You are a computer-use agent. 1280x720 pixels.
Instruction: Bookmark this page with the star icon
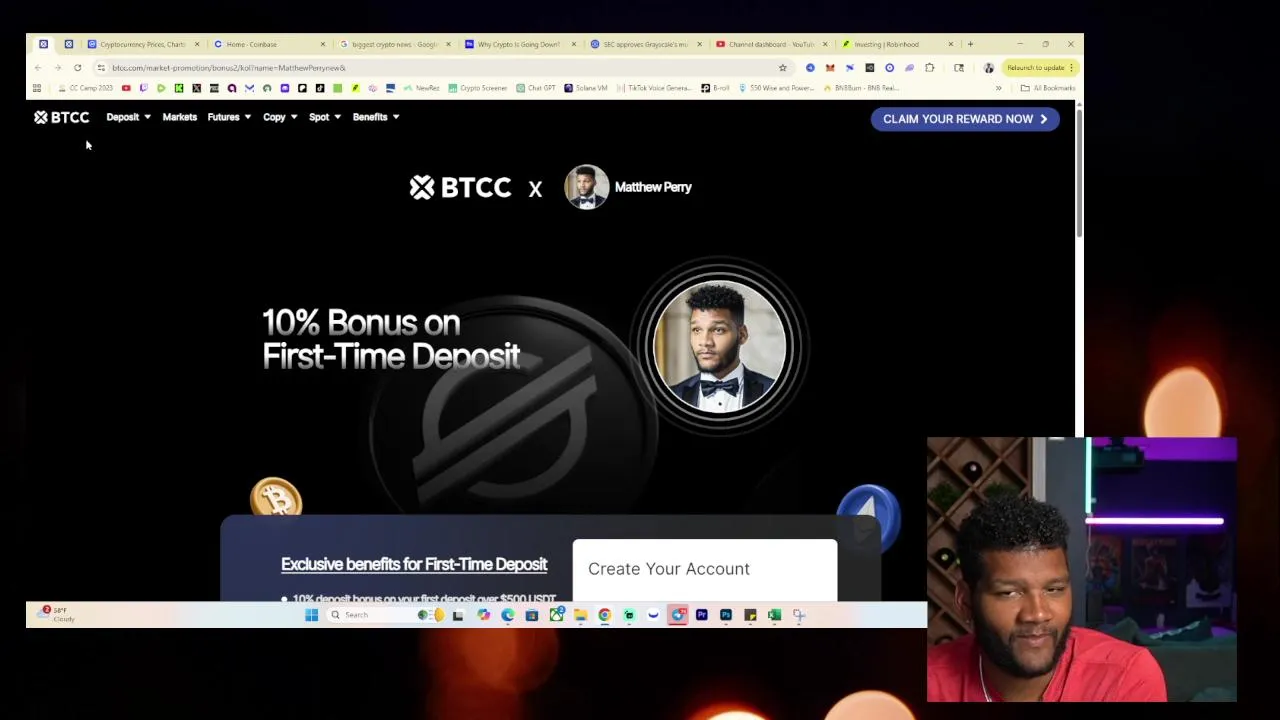coord(782,68)
